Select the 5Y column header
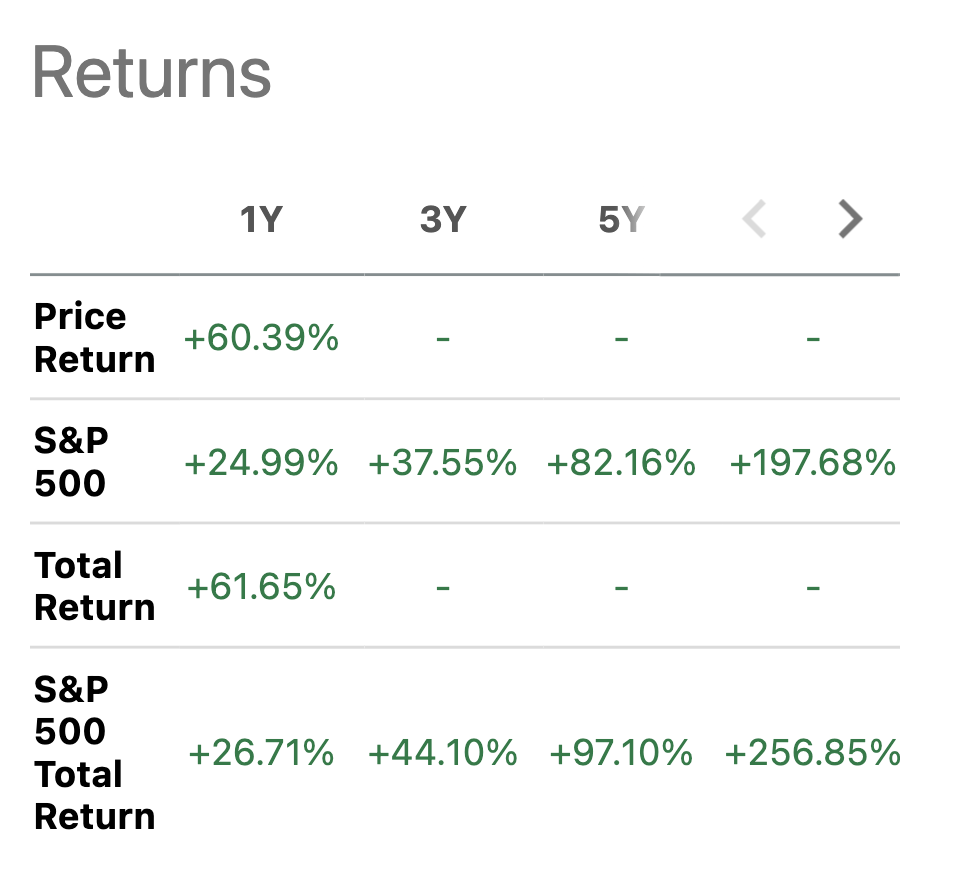The image size is (956, 884). 622,218
